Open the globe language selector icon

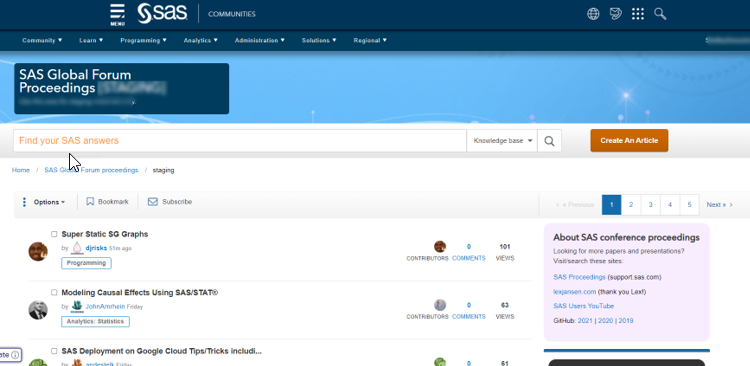593,14
